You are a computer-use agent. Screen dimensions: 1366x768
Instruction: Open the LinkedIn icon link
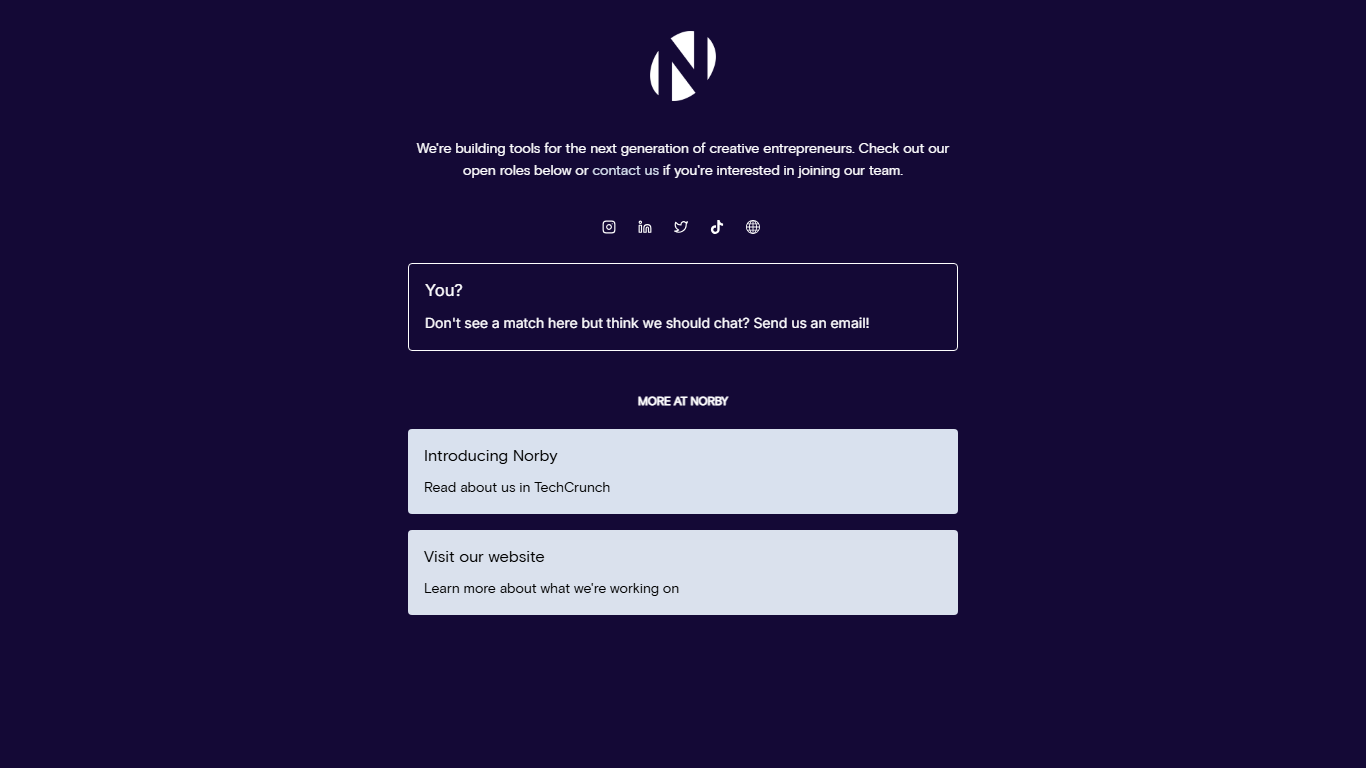(645, 227)
